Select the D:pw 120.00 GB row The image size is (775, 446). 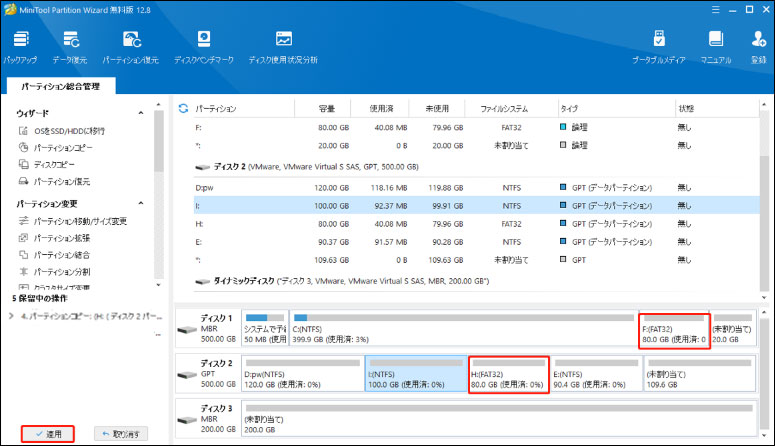click(x=476, y=187)
